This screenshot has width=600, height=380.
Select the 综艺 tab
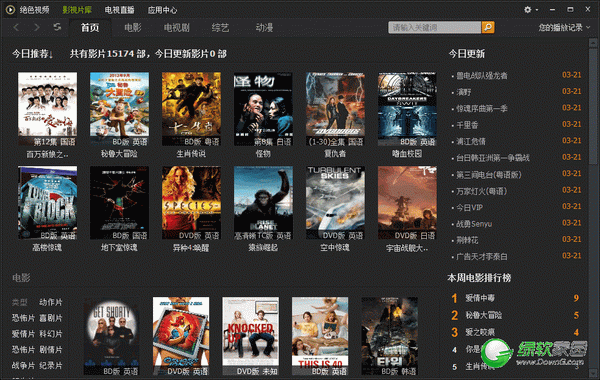click(x=220, y=28)
